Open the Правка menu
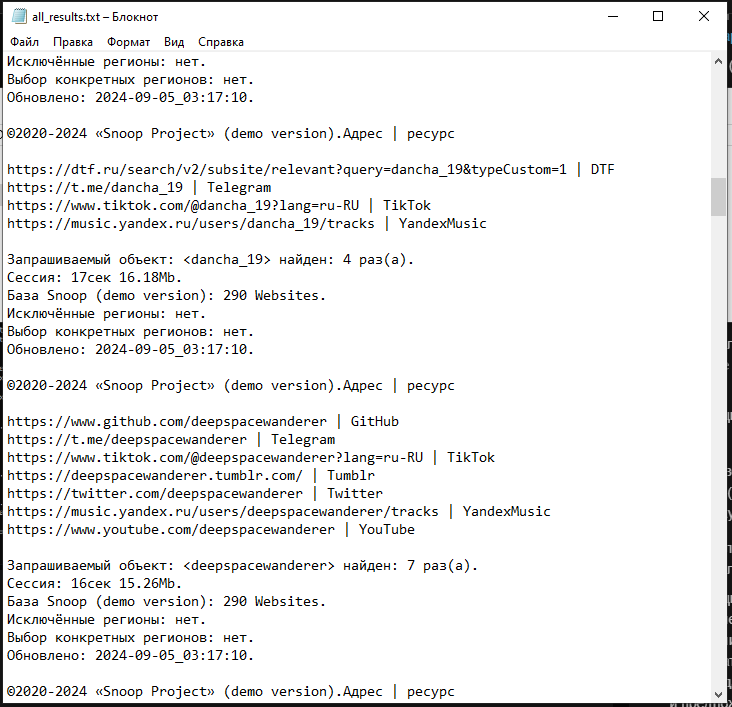The height and width of the screenshot is (707, 732). click(x=73, y=42)
